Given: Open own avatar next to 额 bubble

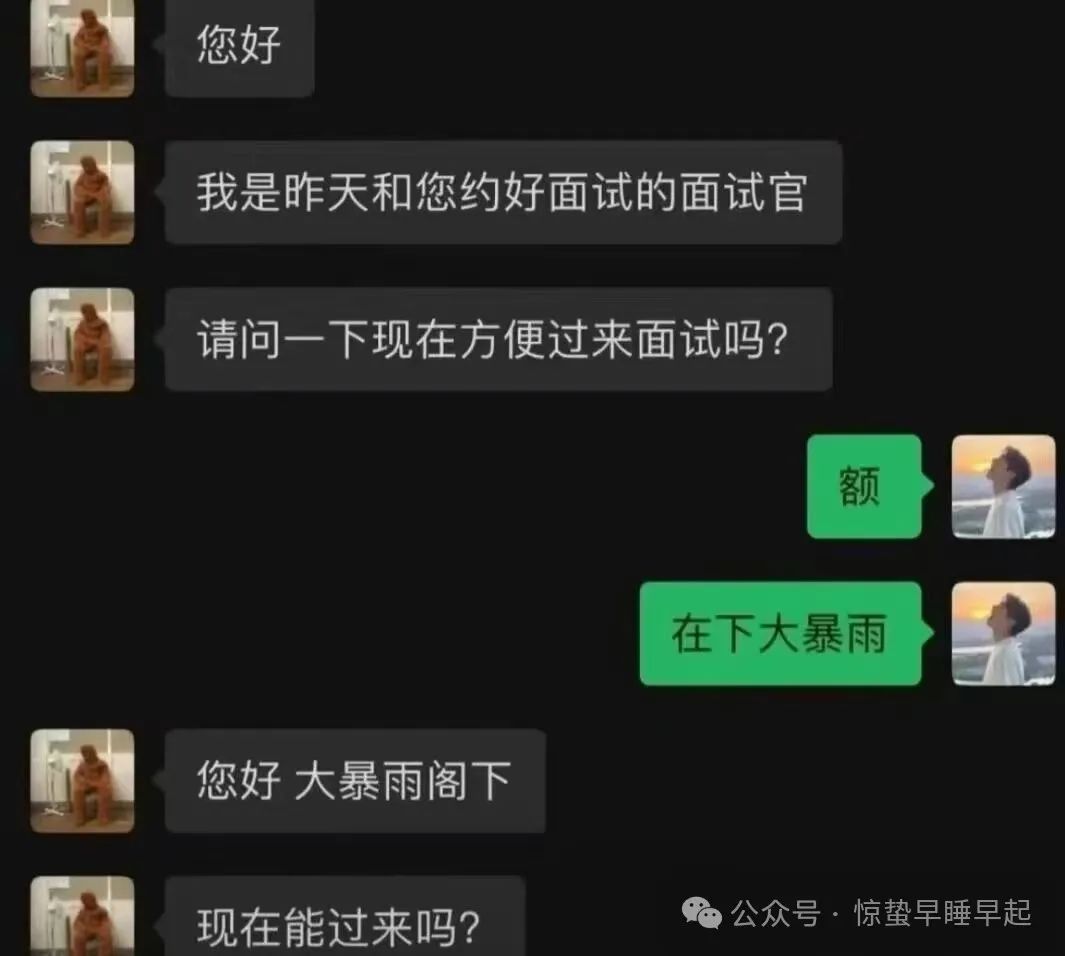Looking at the screenshot, I should click(x=1003, y=487).
